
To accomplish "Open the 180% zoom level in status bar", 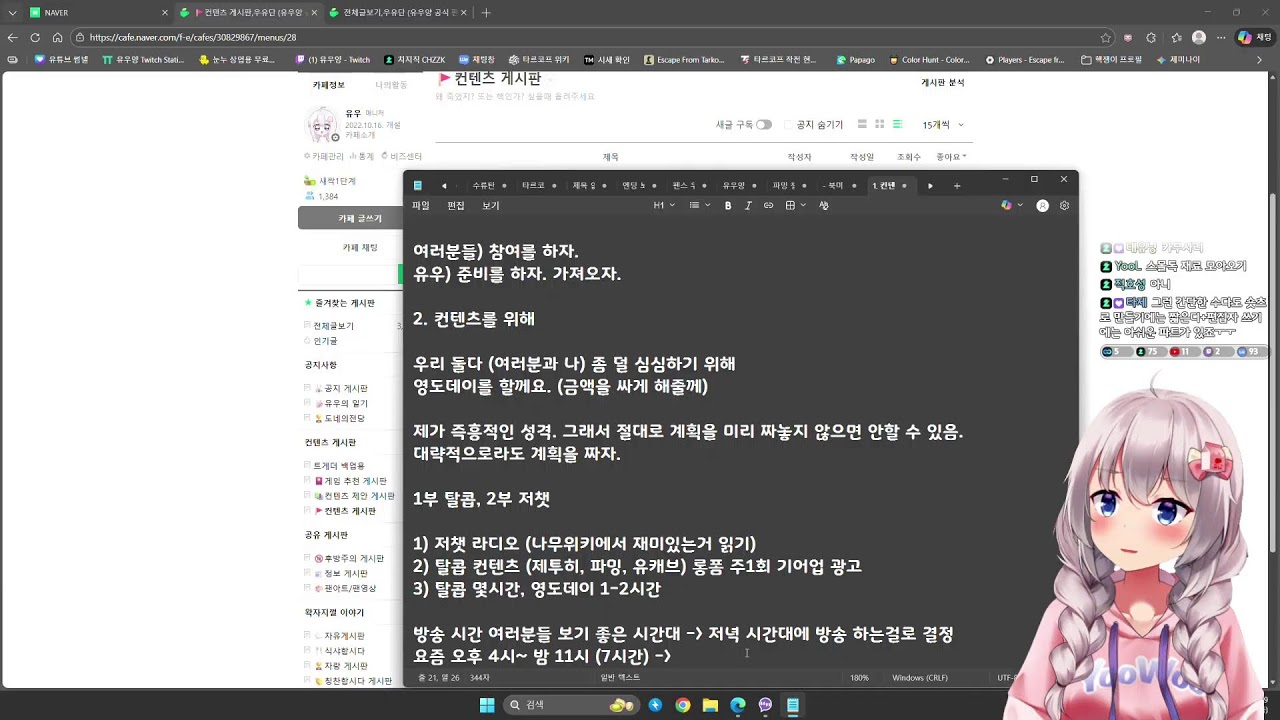I will (859, 677).
